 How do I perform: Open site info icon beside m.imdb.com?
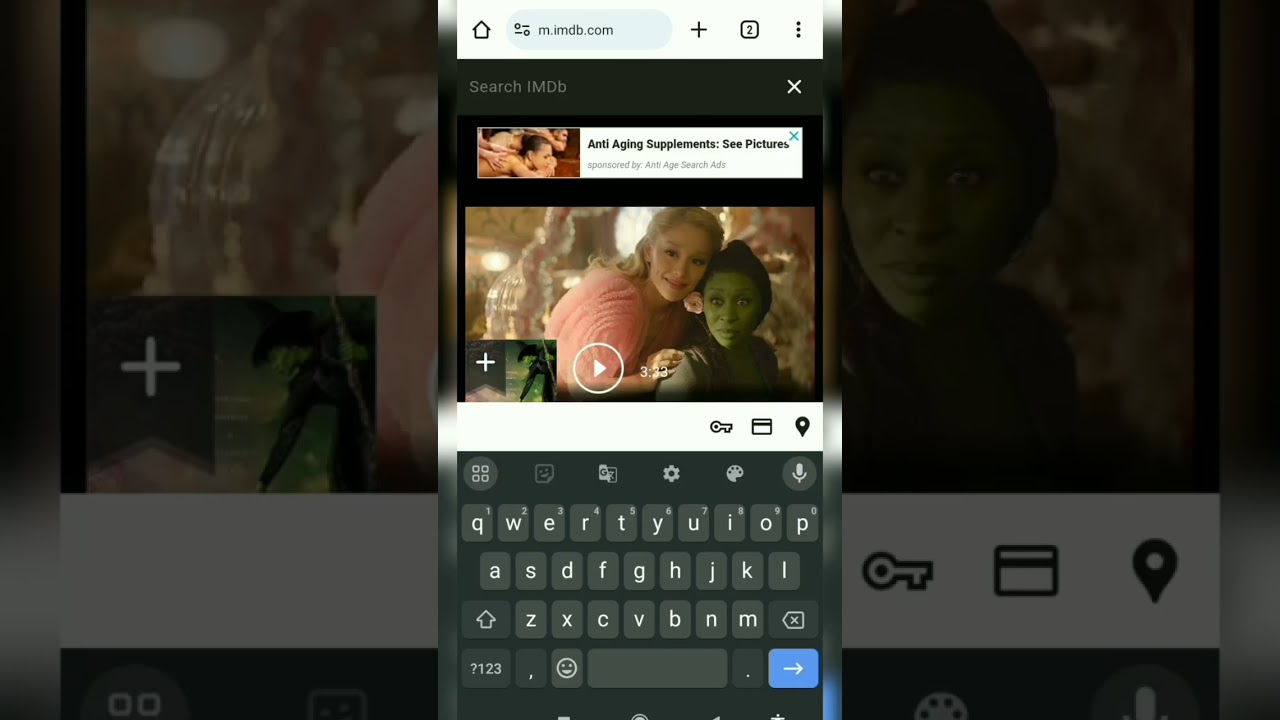click(x=522, y=30)
